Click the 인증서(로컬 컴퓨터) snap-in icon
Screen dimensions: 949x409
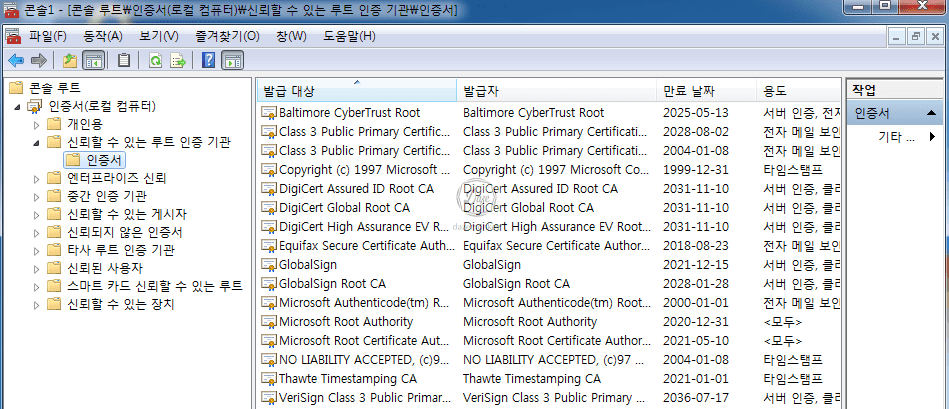pyautogui.click(x=35, y=107)
